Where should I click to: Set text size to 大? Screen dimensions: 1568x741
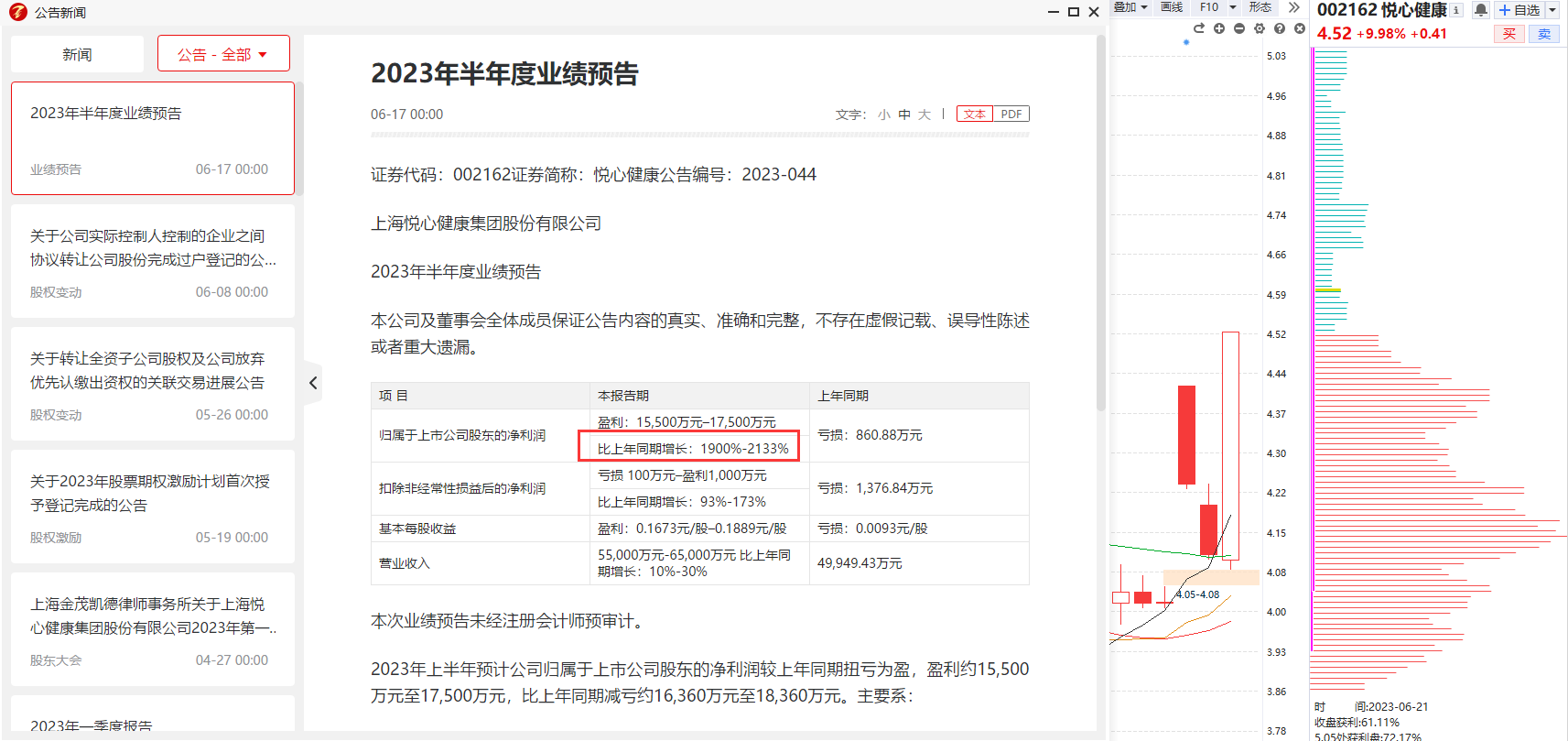coord(925,114)
